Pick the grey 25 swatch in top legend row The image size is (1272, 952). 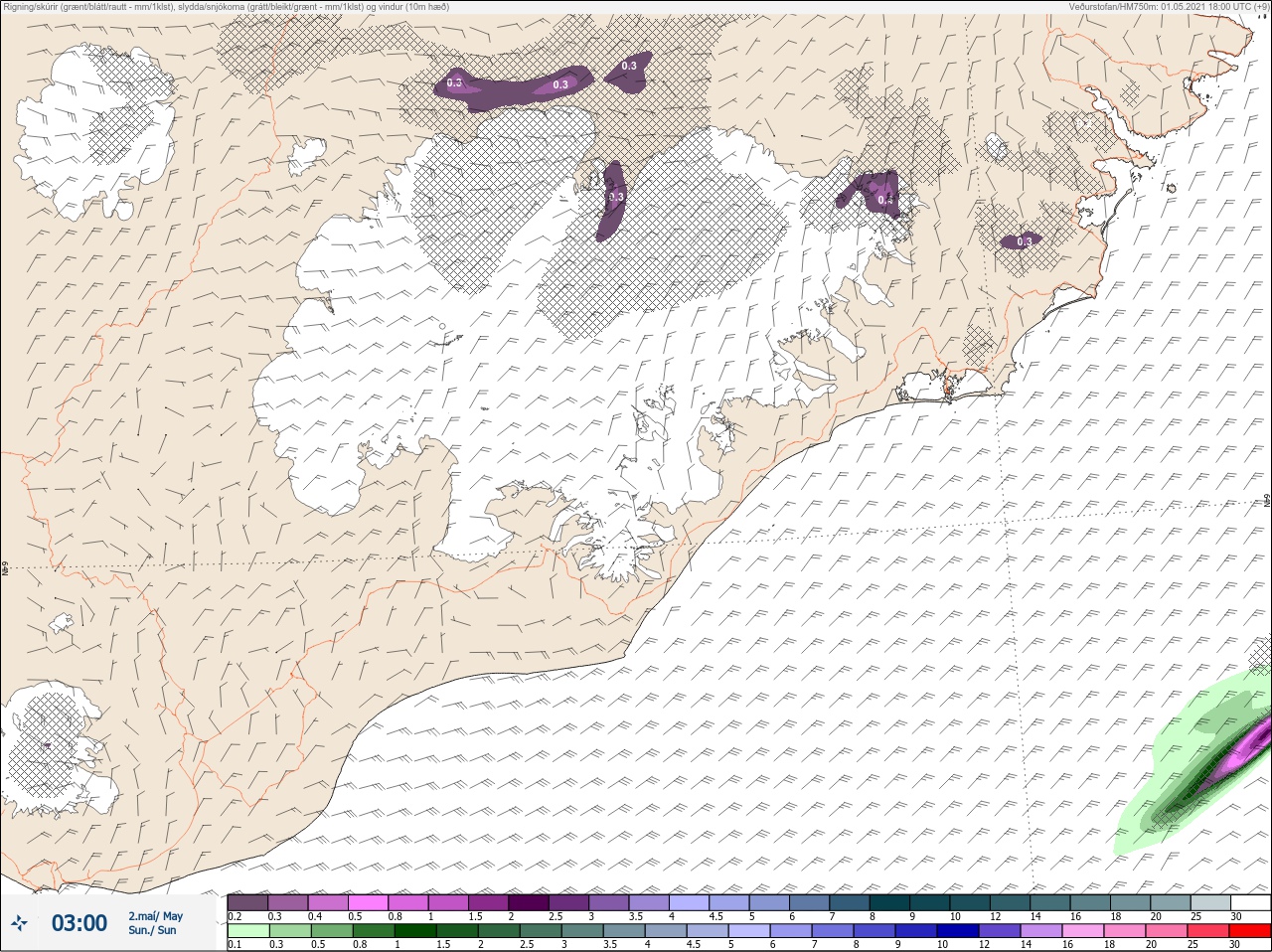pyautogui.click(x=1211, y=902)
